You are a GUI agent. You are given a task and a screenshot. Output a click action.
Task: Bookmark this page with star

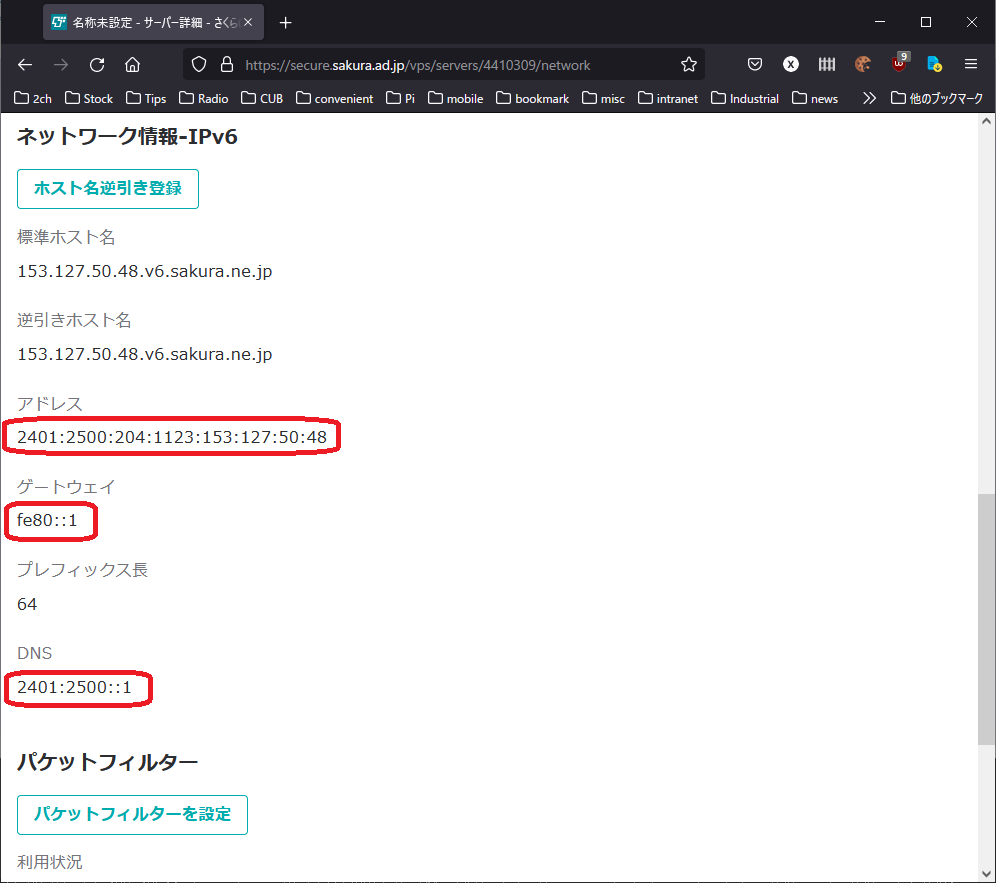[689, 64]
